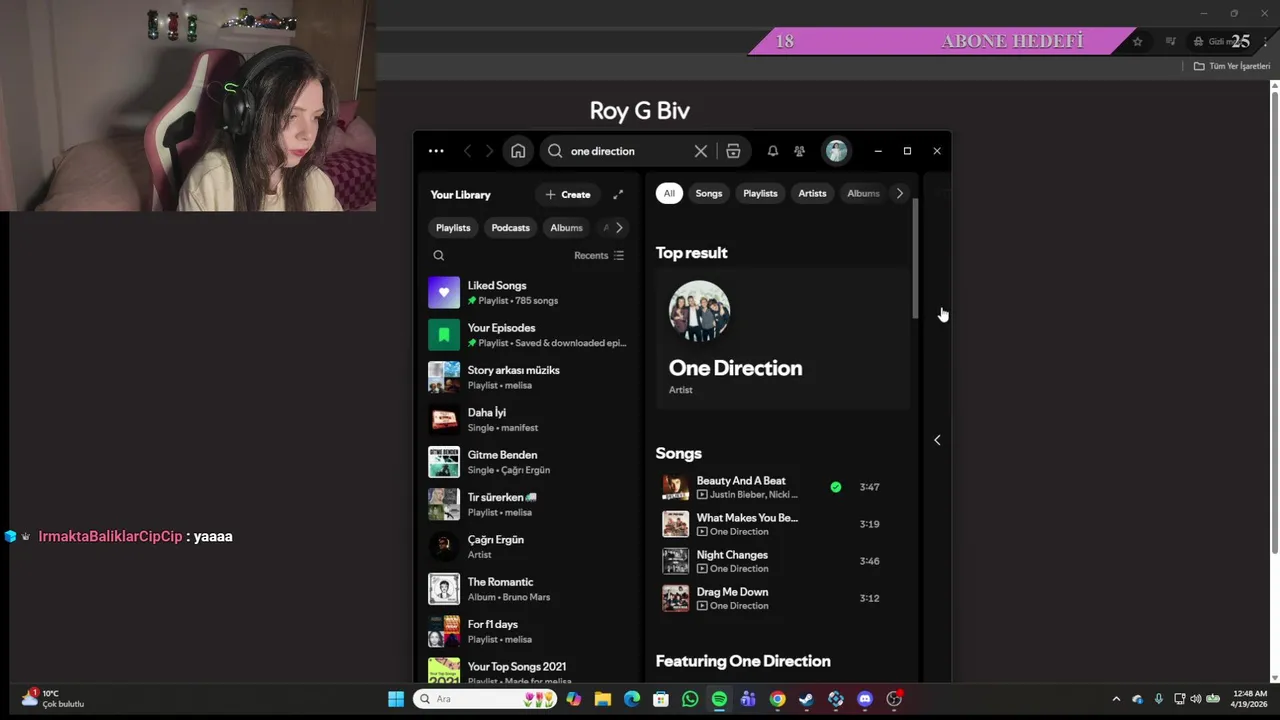Click the Drag Me Down album cover
The width and height of the screenshot is (1280, 720).
tap(675, 598)
